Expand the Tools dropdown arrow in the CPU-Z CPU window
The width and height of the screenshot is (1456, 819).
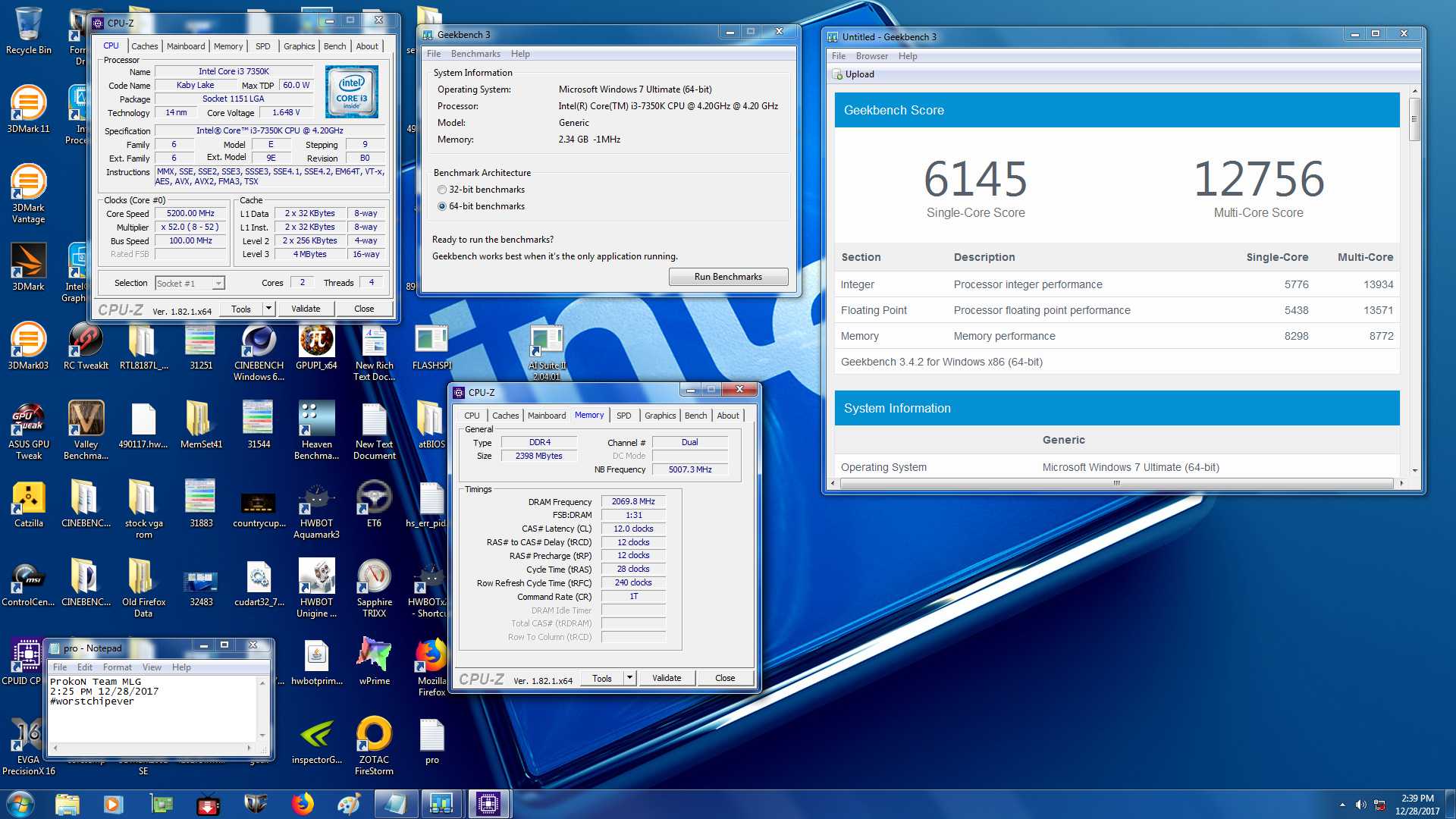coord(268,309)
